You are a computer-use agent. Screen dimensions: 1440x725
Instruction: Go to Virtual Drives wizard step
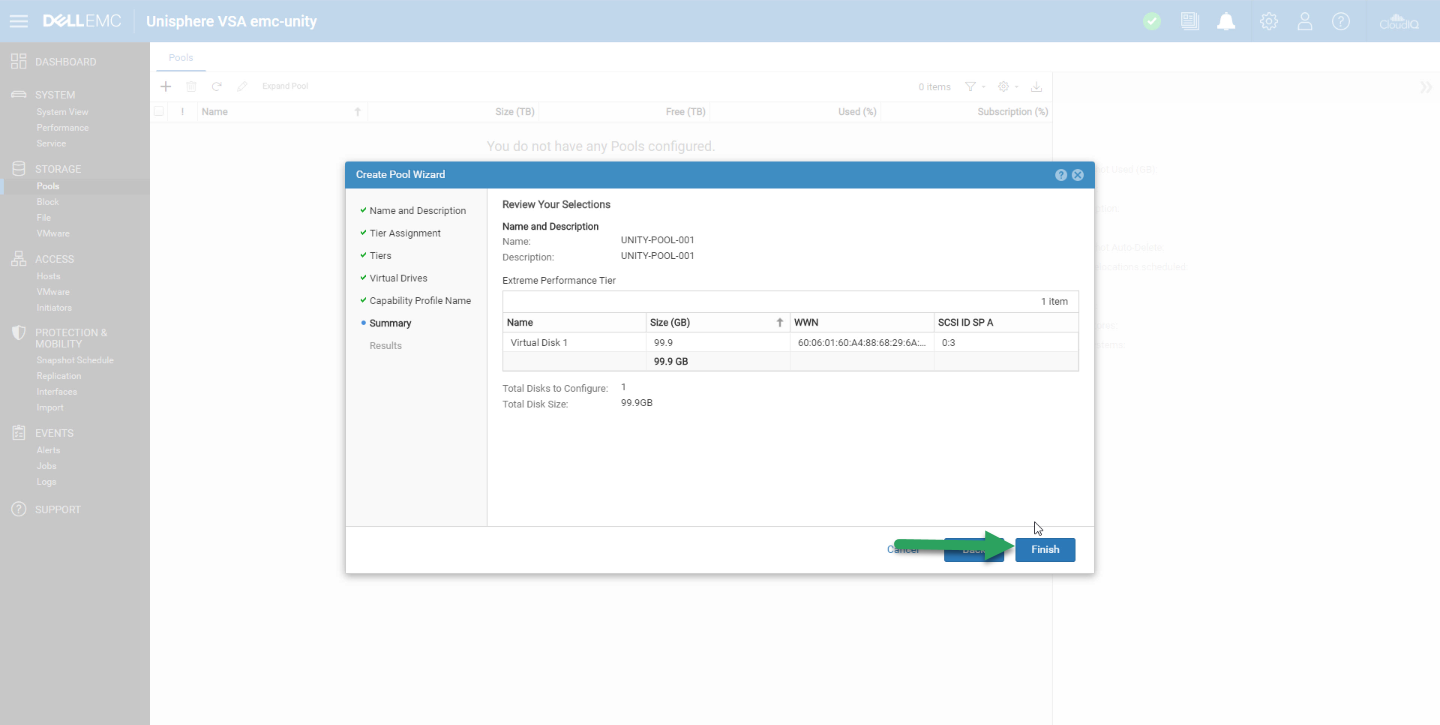399,278
